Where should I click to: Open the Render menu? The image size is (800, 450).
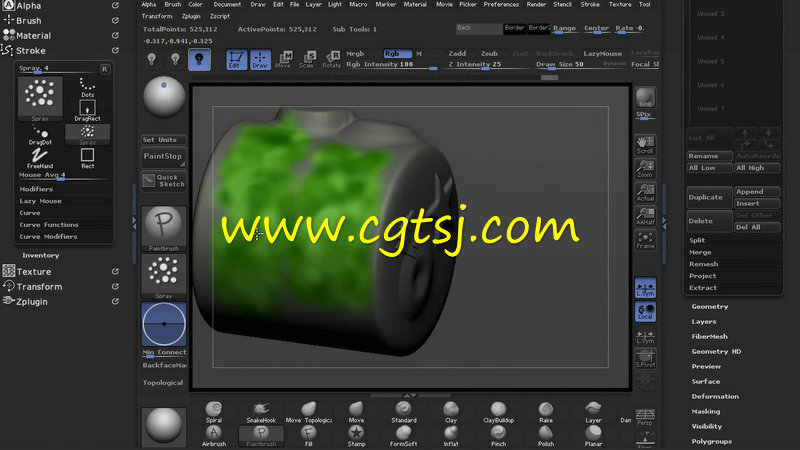[536, 5]
